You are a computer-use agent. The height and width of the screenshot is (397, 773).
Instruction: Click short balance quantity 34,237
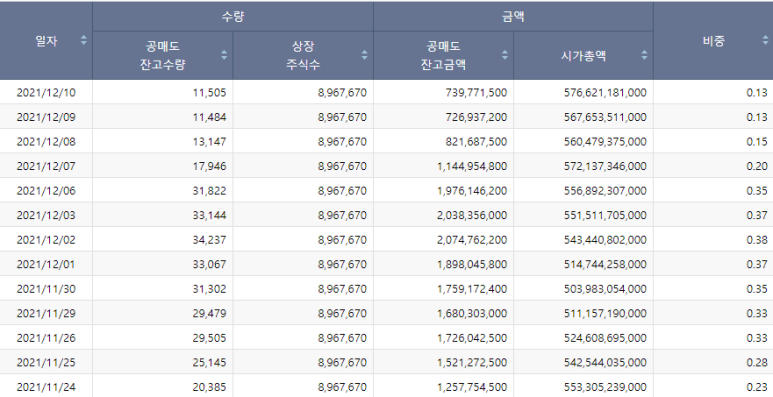pyautogui.click(x=210, y=240)
